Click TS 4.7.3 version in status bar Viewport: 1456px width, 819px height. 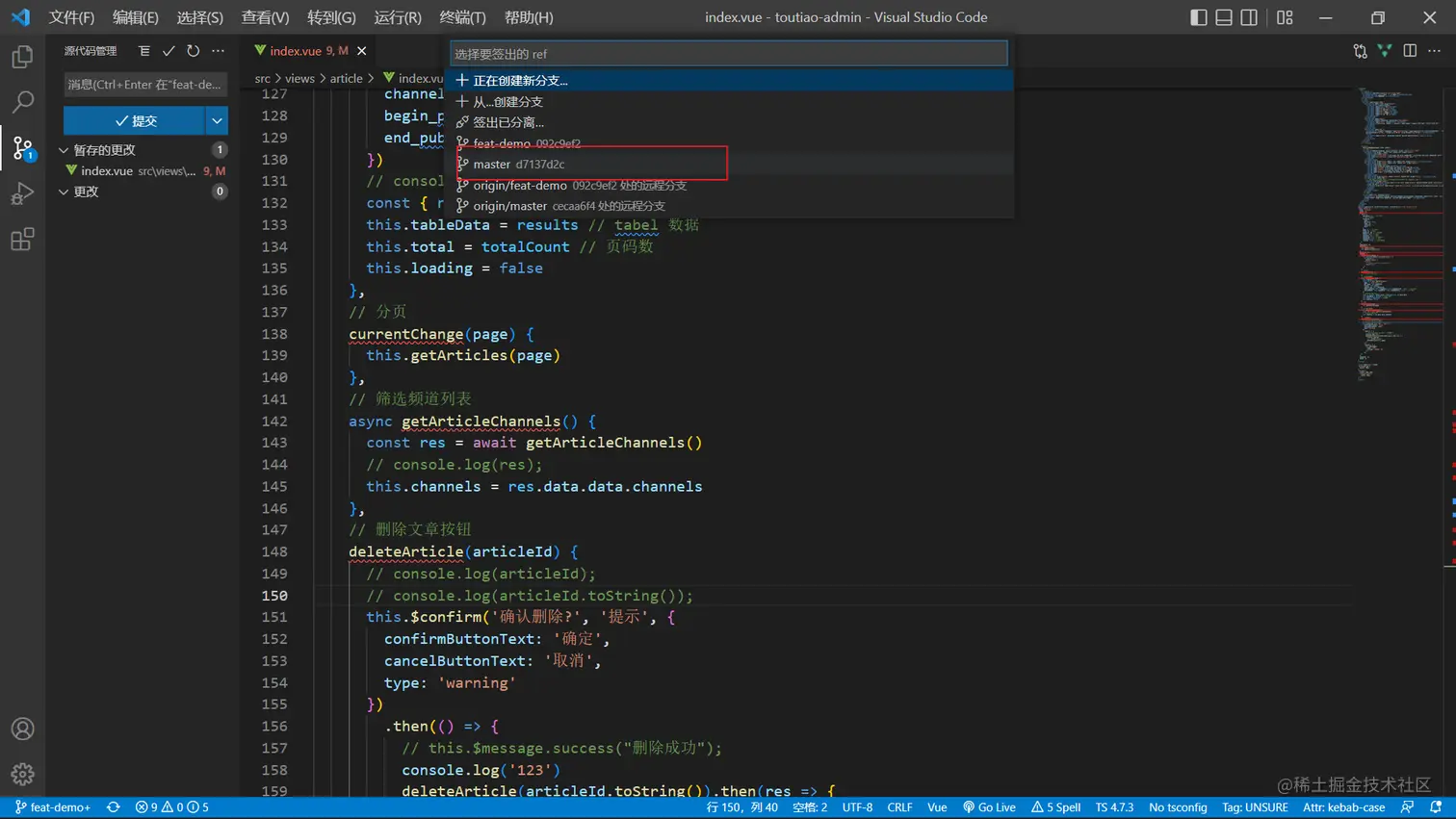pos(1114,807)
